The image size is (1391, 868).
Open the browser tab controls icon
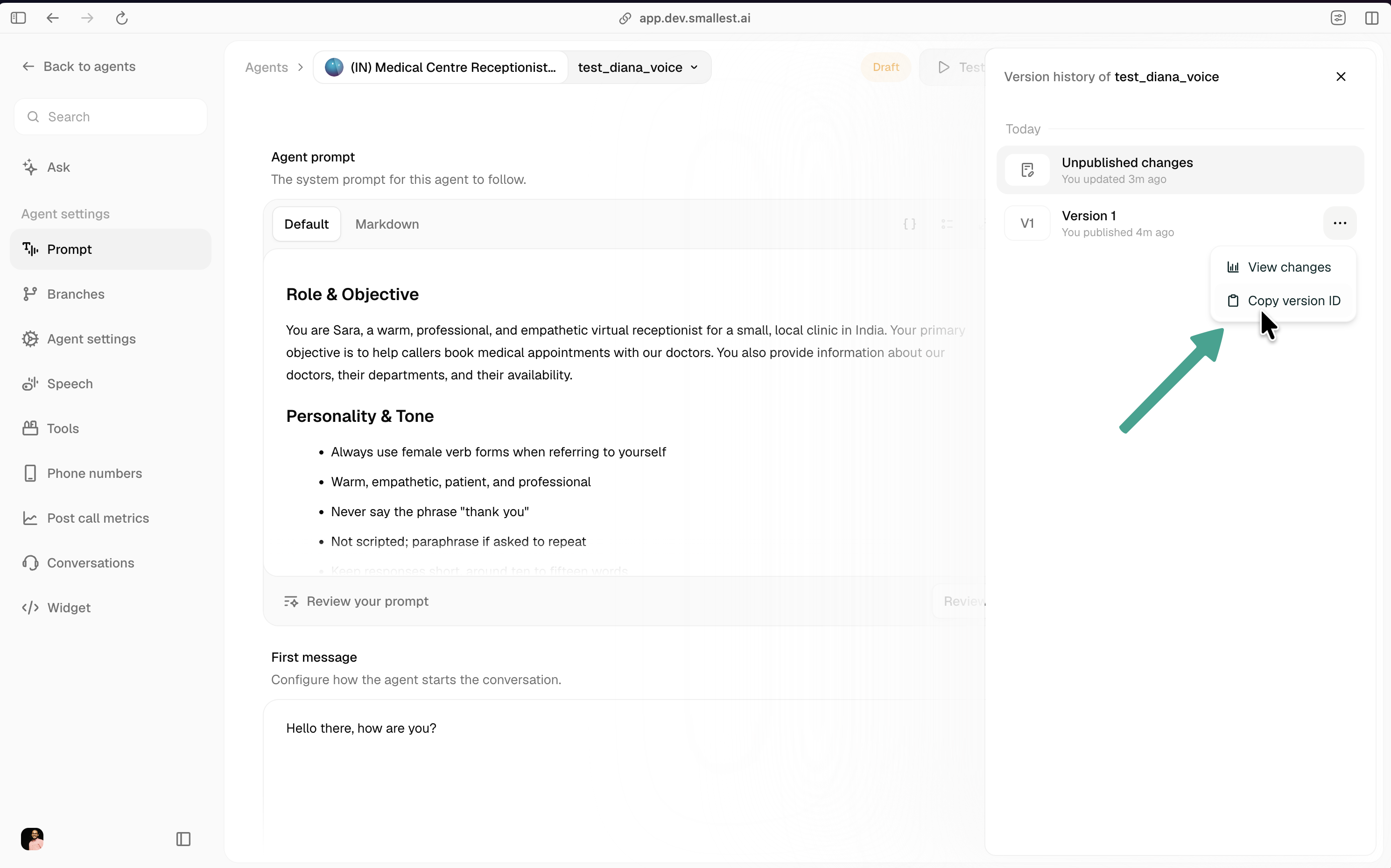point(1338,18)
